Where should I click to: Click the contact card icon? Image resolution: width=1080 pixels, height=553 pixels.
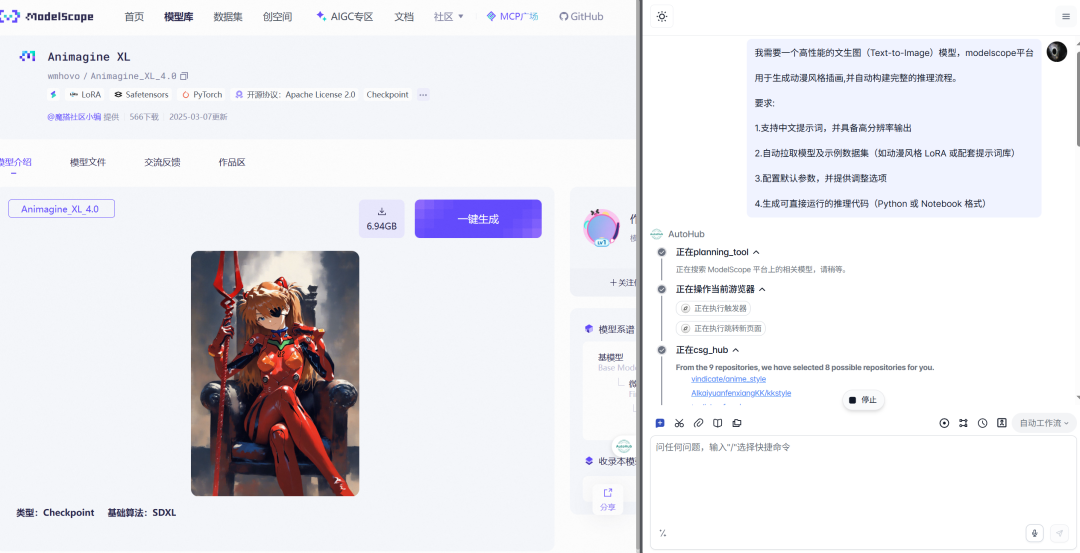pos(1002,423)
